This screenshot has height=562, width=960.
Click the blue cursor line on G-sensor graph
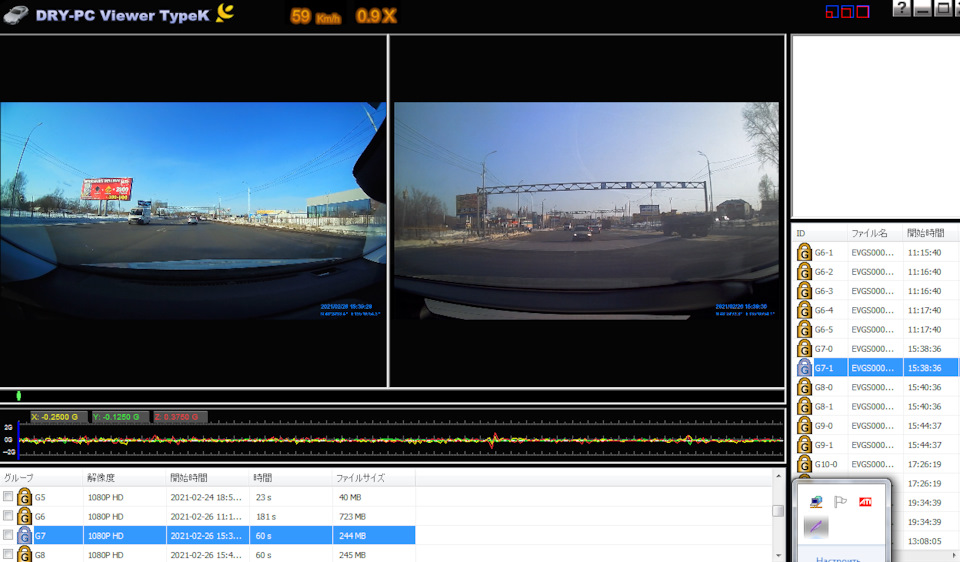click(x=18, y=440)
